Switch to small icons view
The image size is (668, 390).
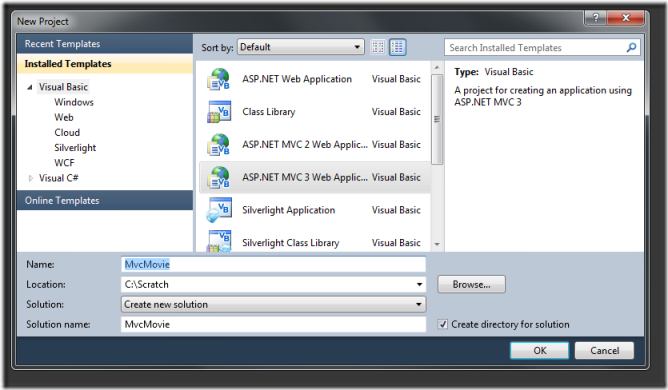[378, 47]
